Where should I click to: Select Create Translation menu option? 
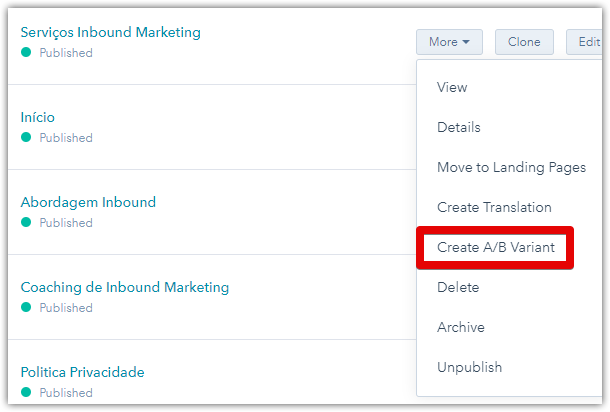coord(494,207)
